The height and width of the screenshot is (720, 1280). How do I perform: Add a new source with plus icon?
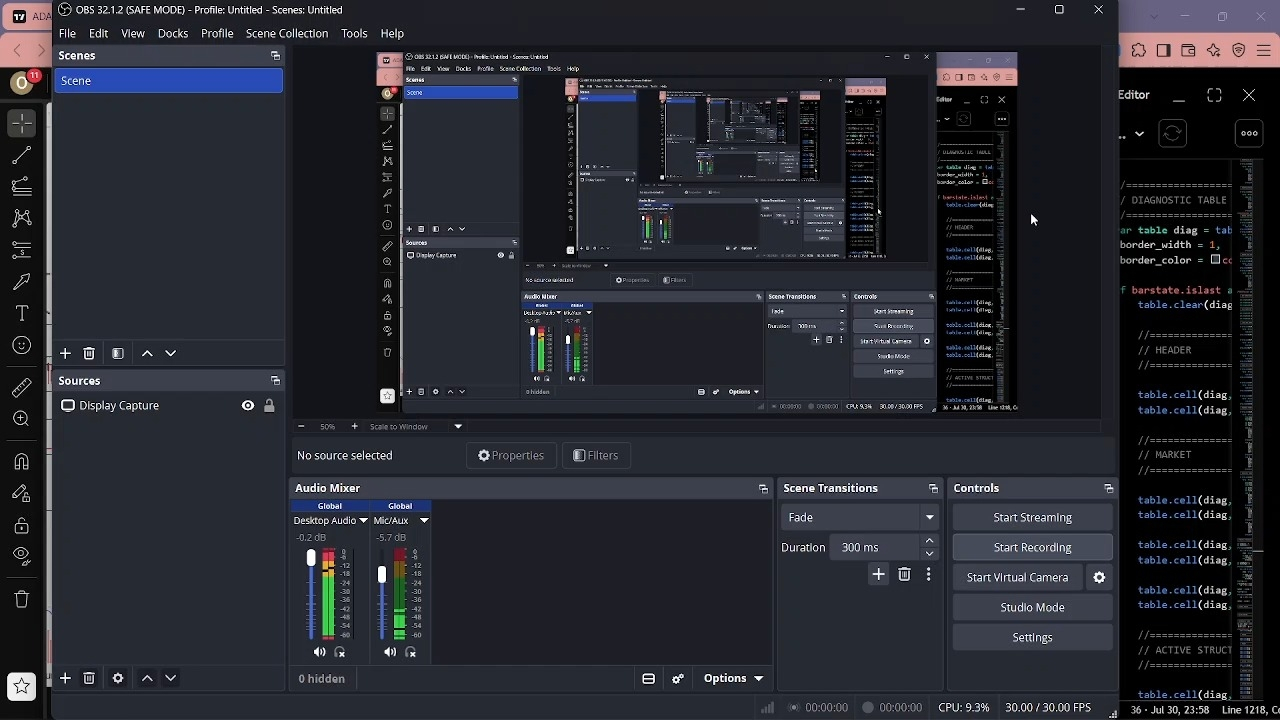click(65, 678)
